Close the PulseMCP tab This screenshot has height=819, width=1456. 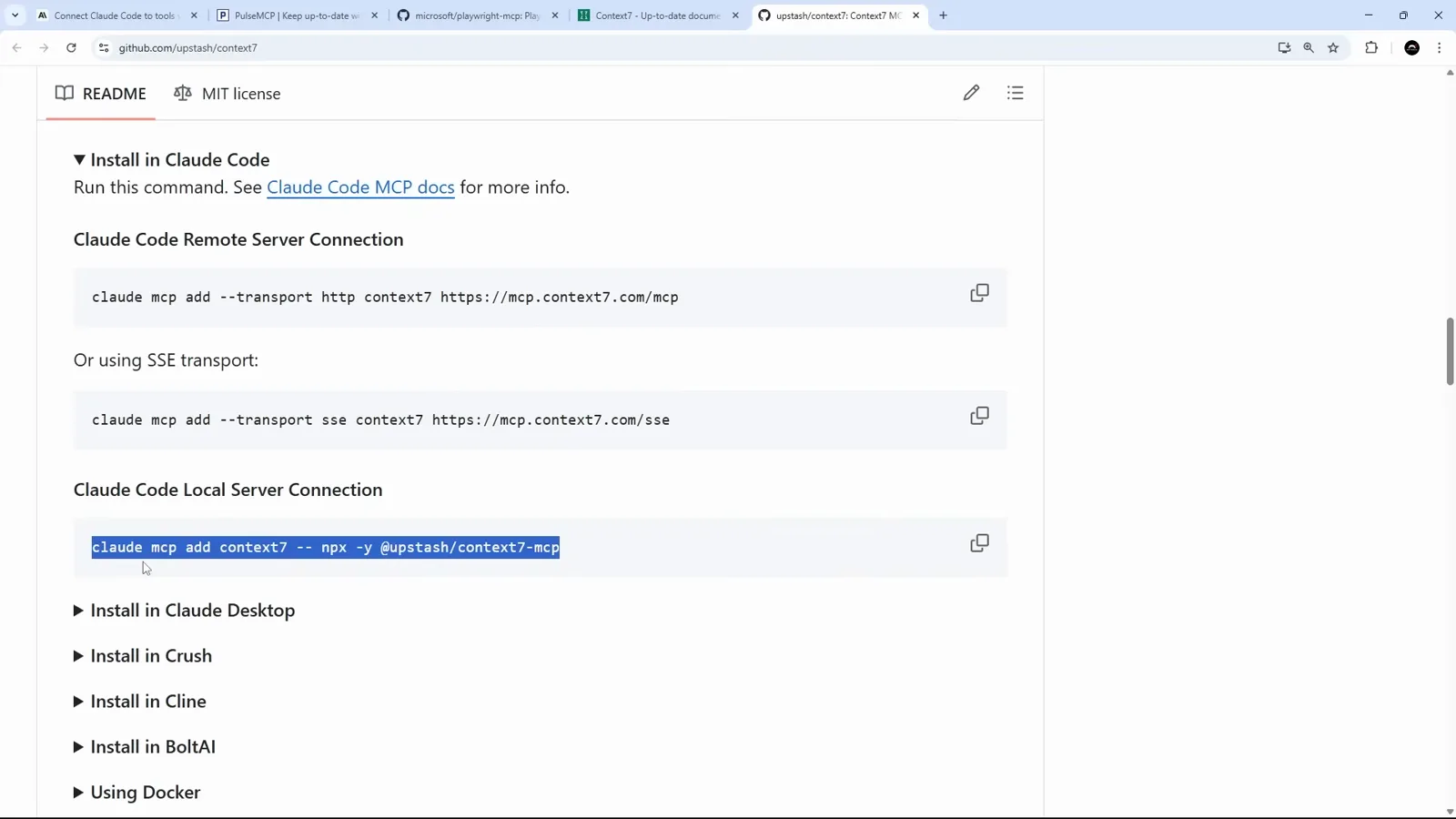[374, 15]
